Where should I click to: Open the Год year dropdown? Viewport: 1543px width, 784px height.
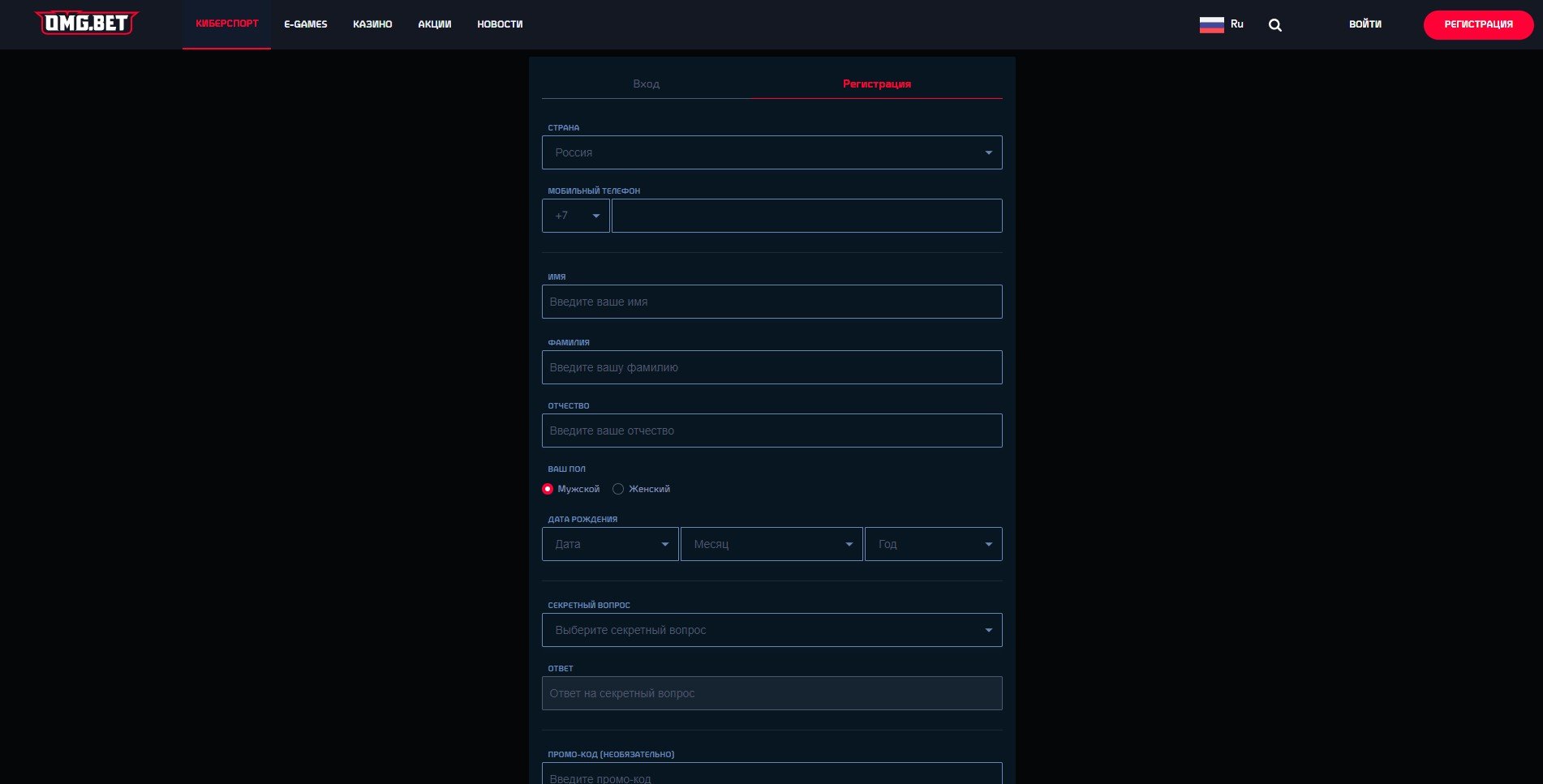(933, 544)
